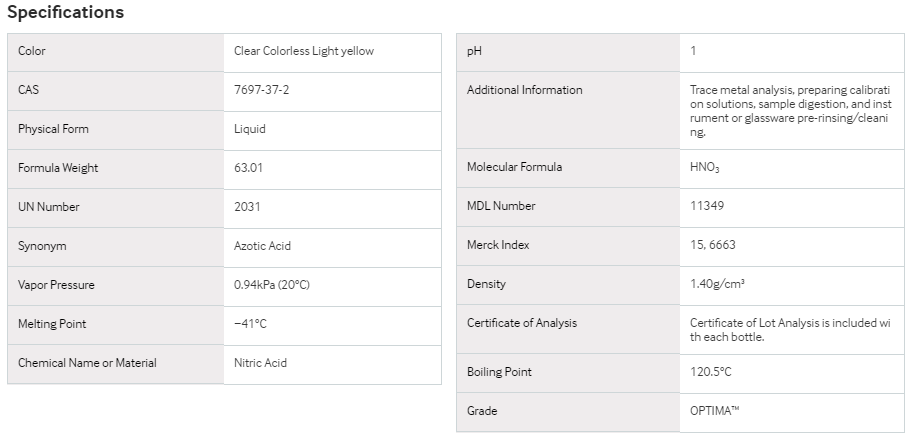Click the Specifications heading
Viewport: 913px width, 442px height.
point(65,12)
